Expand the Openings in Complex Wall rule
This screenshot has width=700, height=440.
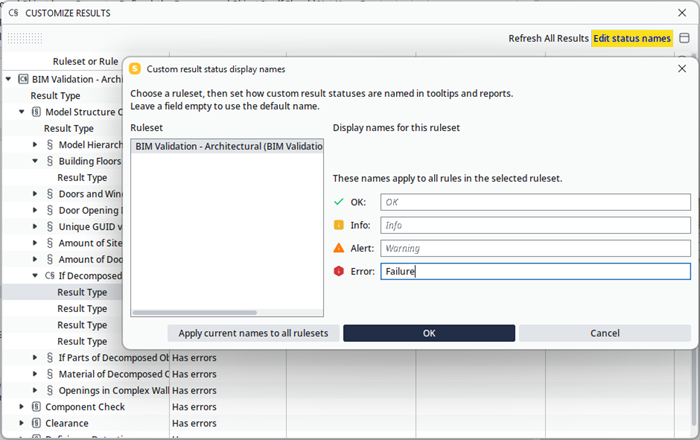coord(35,390)
